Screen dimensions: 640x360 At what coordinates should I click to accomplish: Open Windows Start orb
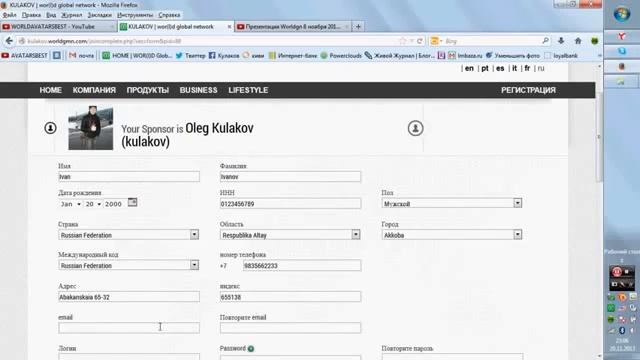coord(621,15)
